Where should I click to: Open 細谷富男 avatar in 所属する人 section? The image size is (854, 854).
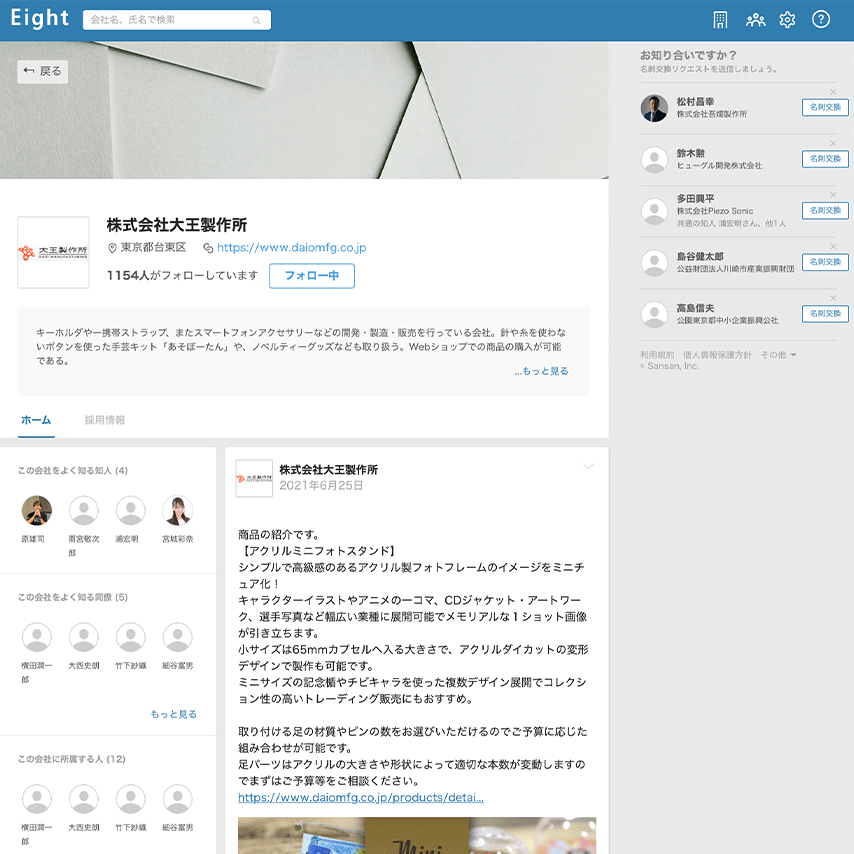[178, 799]
